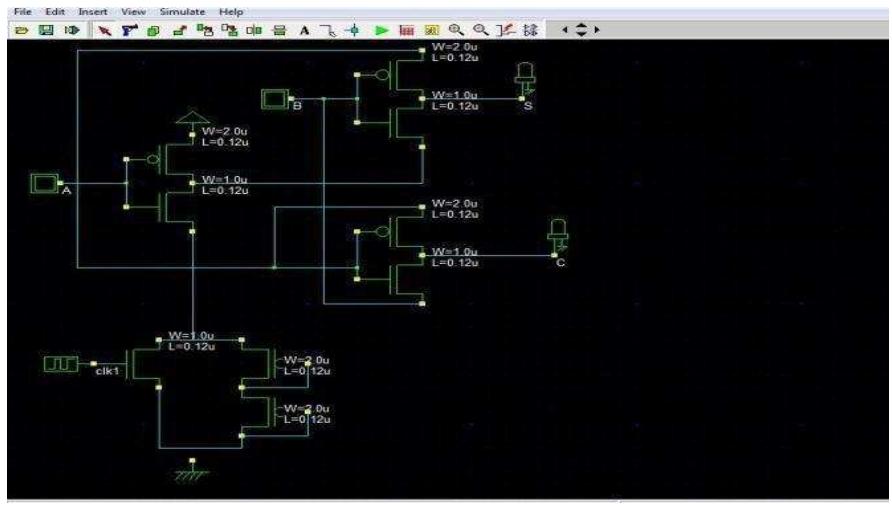The width and height of the screenshot is (892, 507).
Task: Open the Help menu
Action: point(231,11)
